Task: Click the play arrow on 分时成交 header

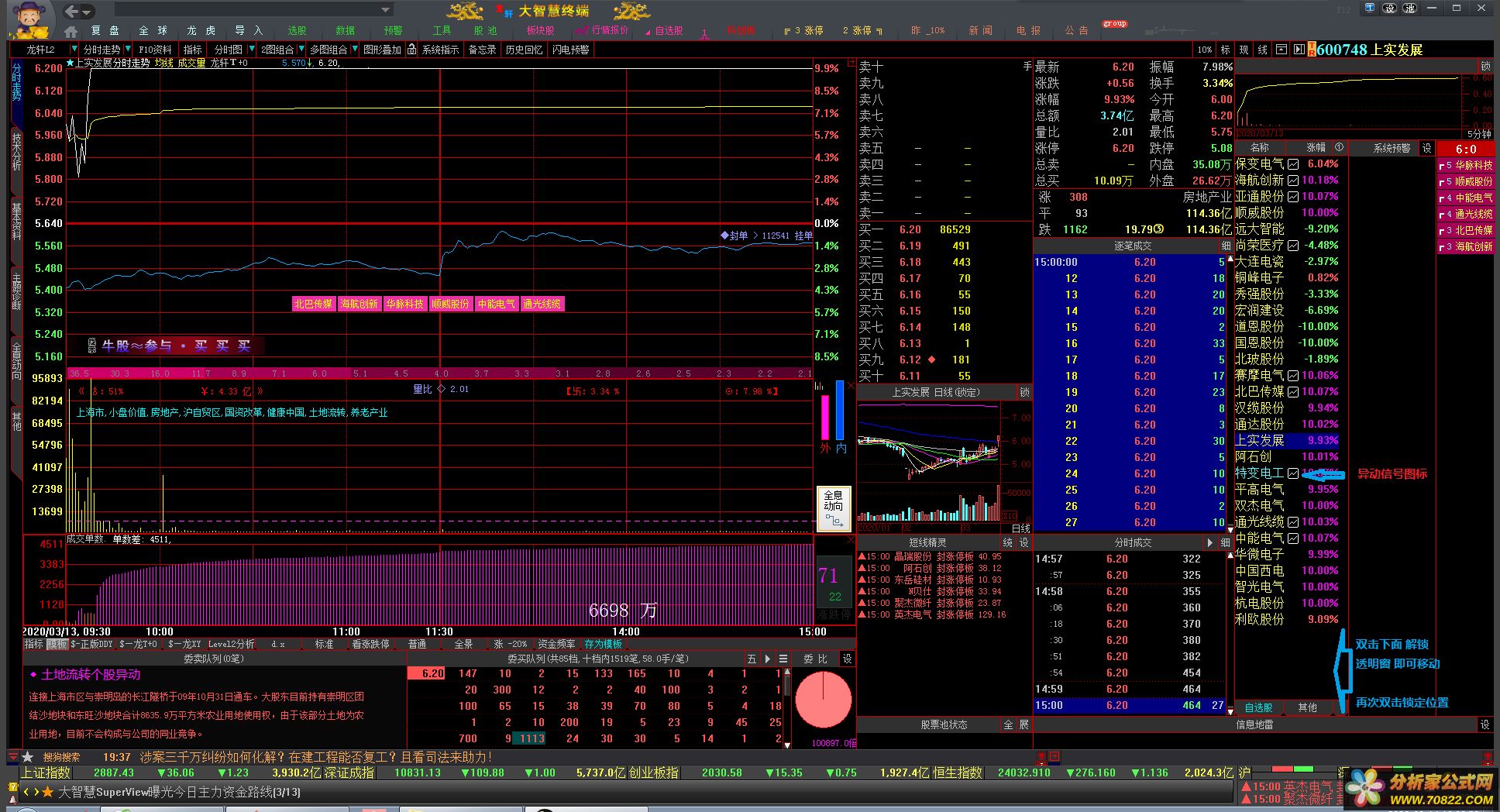Action: coord(1210,542)
